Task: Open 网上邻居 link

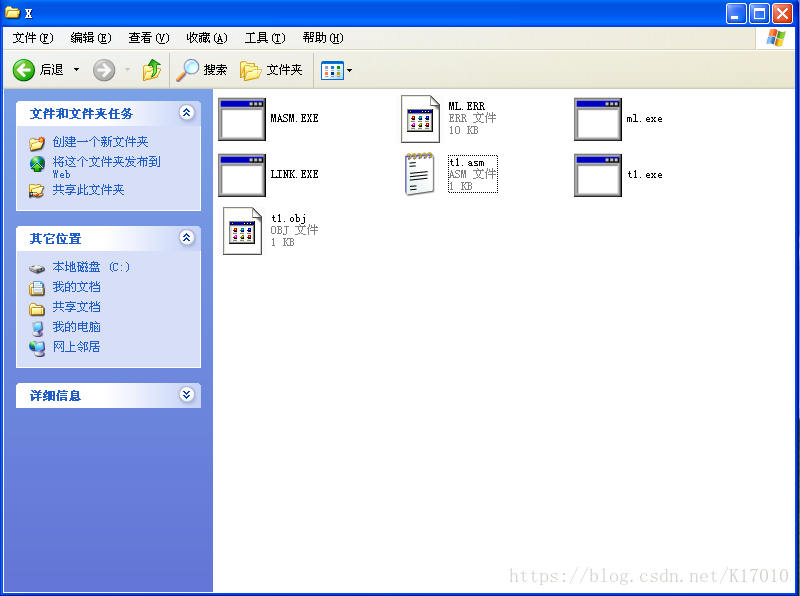Action: point(77,346)
